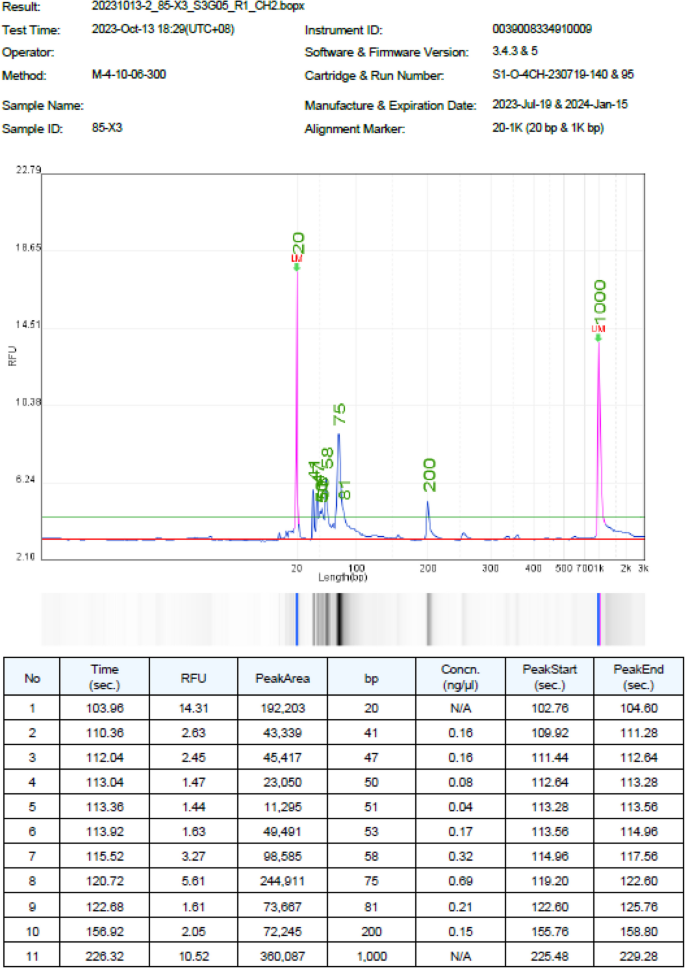Viewport: 685px width, 968px height.
Task: Click the green 200 peak label on the chart
Action: (430, 475)
